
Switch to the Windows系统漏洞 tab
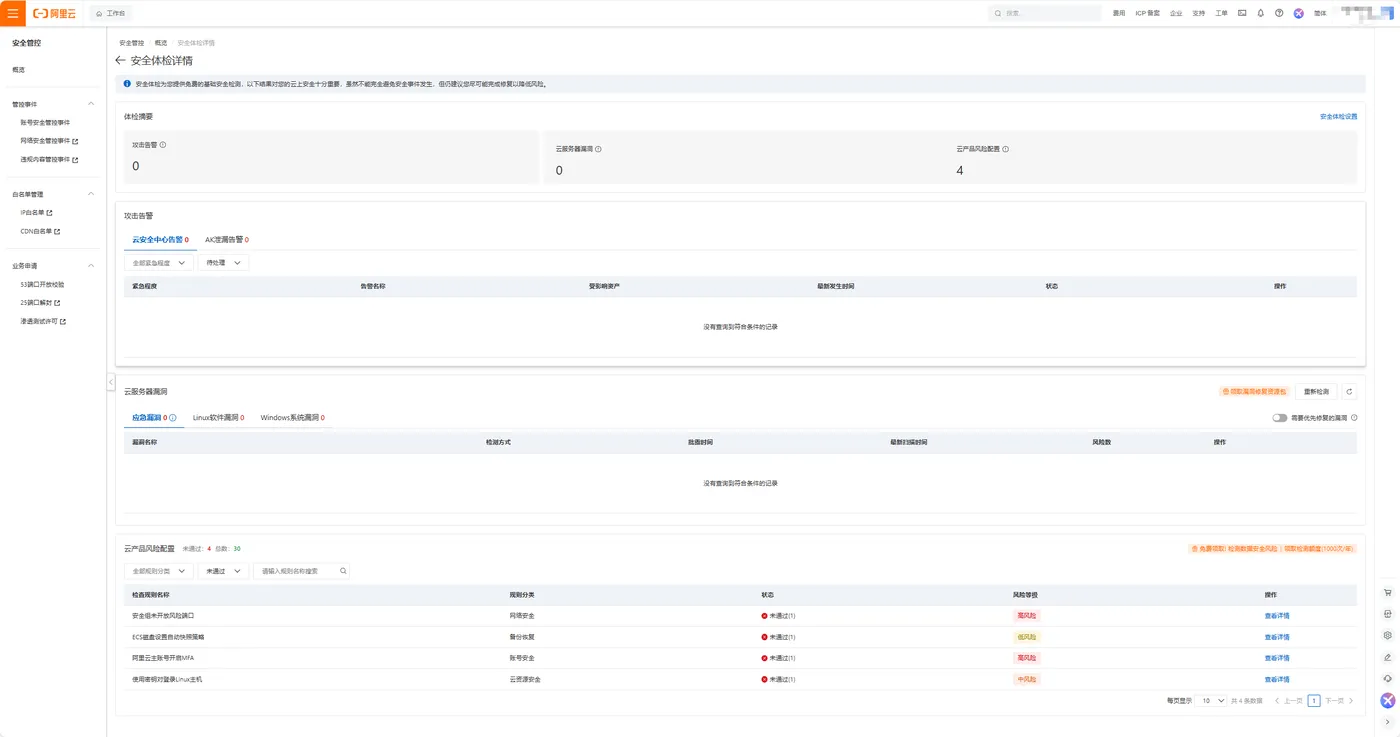[x=292, y=418]
